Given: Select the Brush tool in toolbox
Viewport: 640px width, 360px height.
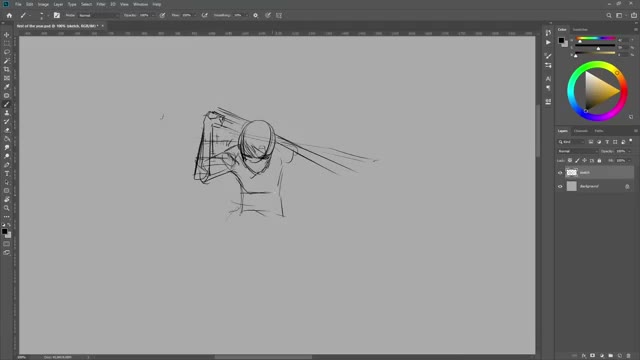Looking at the screenshot, I should 7,104.
